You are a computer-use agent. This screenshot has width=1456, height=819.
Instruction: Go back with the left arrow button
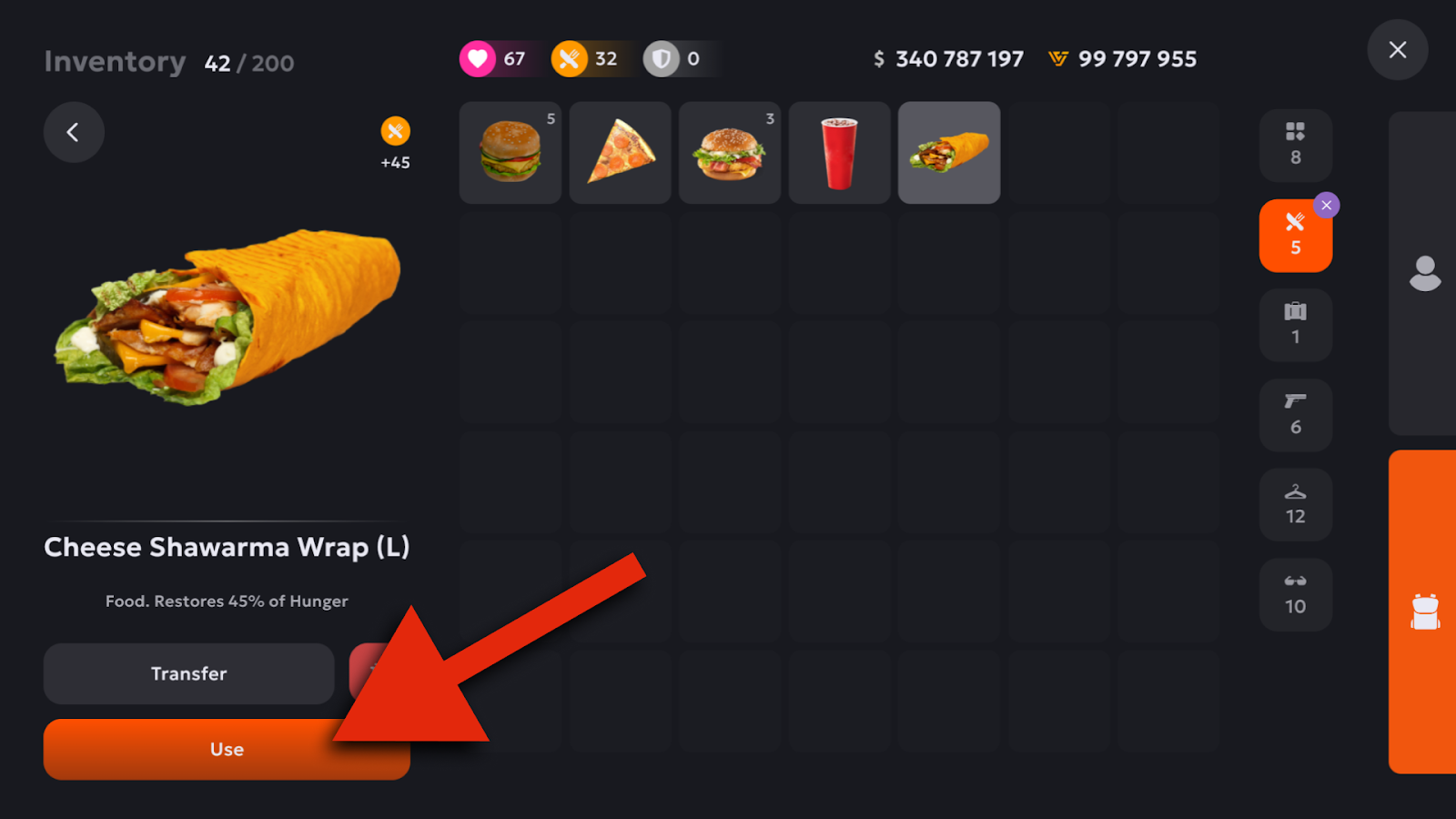[x=74, y=132]
